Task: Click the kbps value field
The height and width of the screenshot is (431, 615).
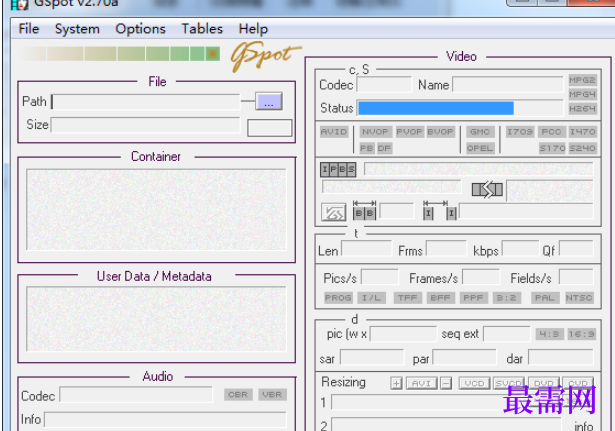Action: [520, 249]
